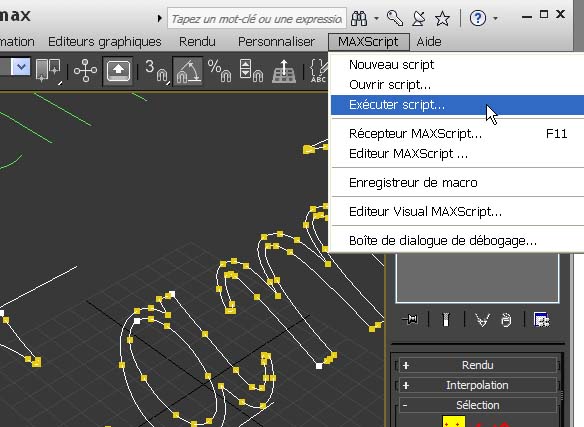
Task: Click the Help question mark icon
Action: pyautogui.click(x=477, y=18)
